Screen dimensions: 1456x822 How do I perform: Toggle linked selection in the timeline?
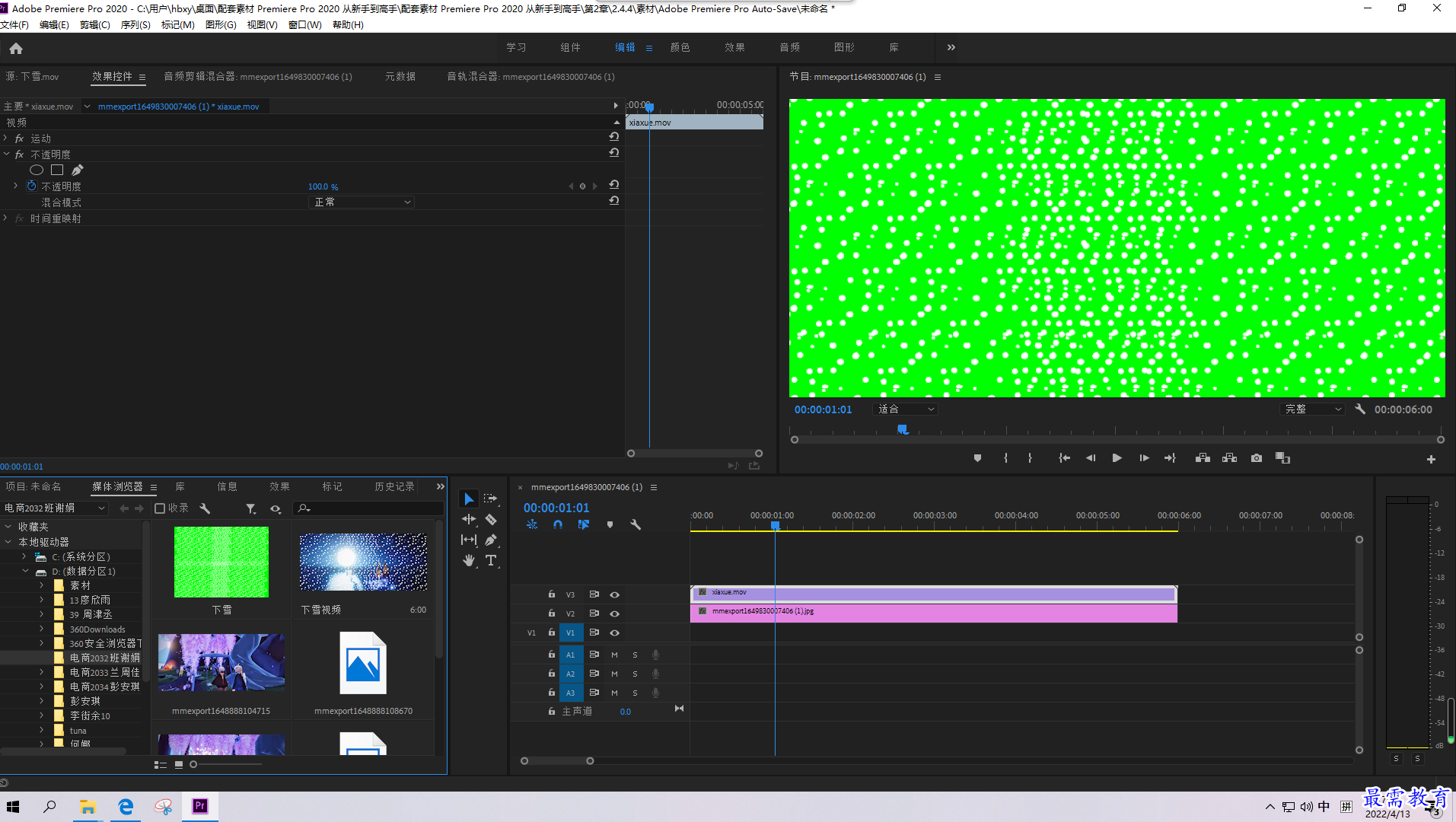click(584, 524)
